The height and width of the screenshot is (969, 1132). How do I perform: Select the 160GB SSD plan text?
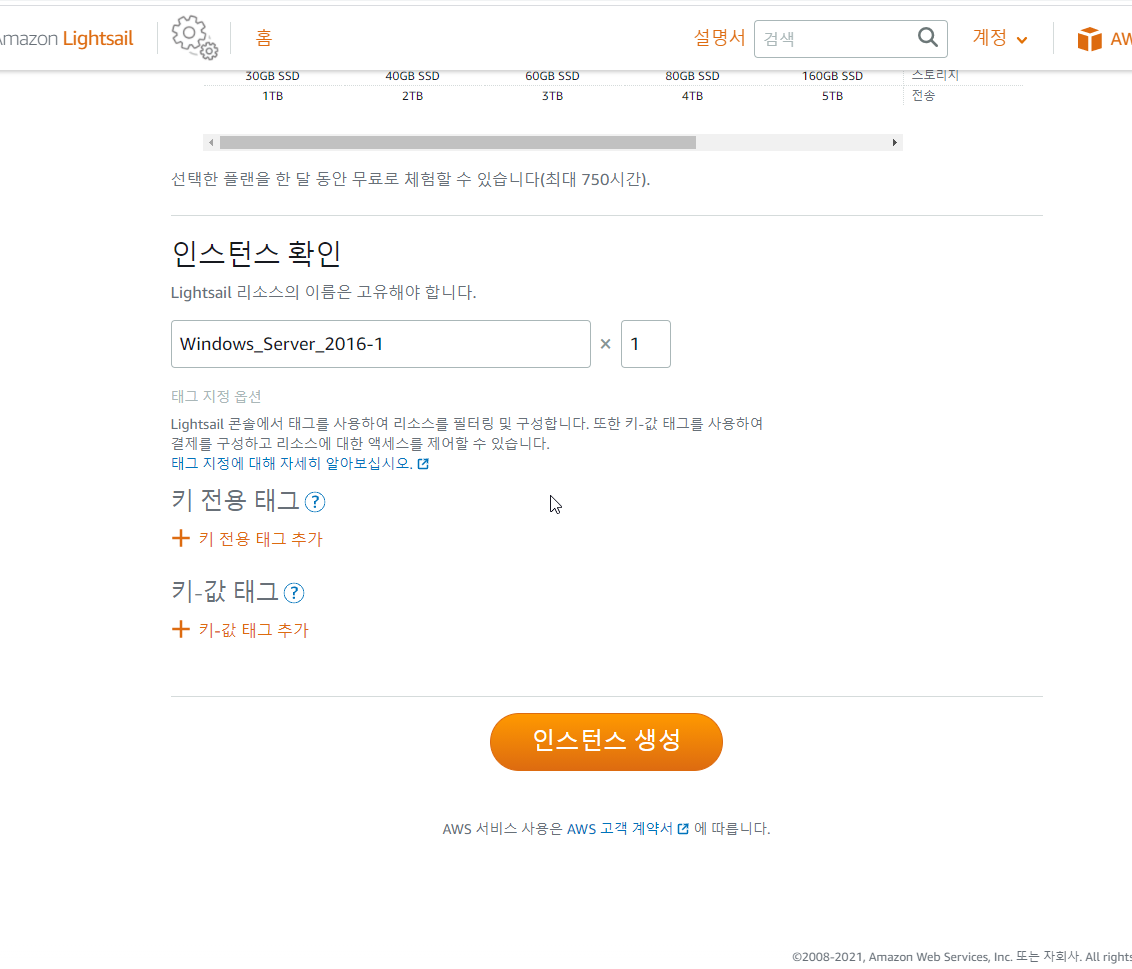(x=832, y=76)
